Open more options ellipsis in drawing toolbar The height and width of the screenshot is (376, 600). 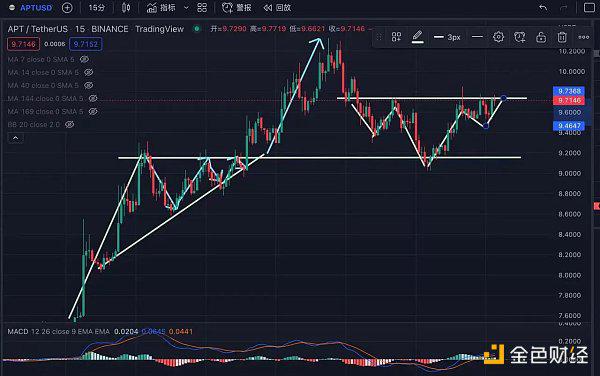(x=584, y=37)
